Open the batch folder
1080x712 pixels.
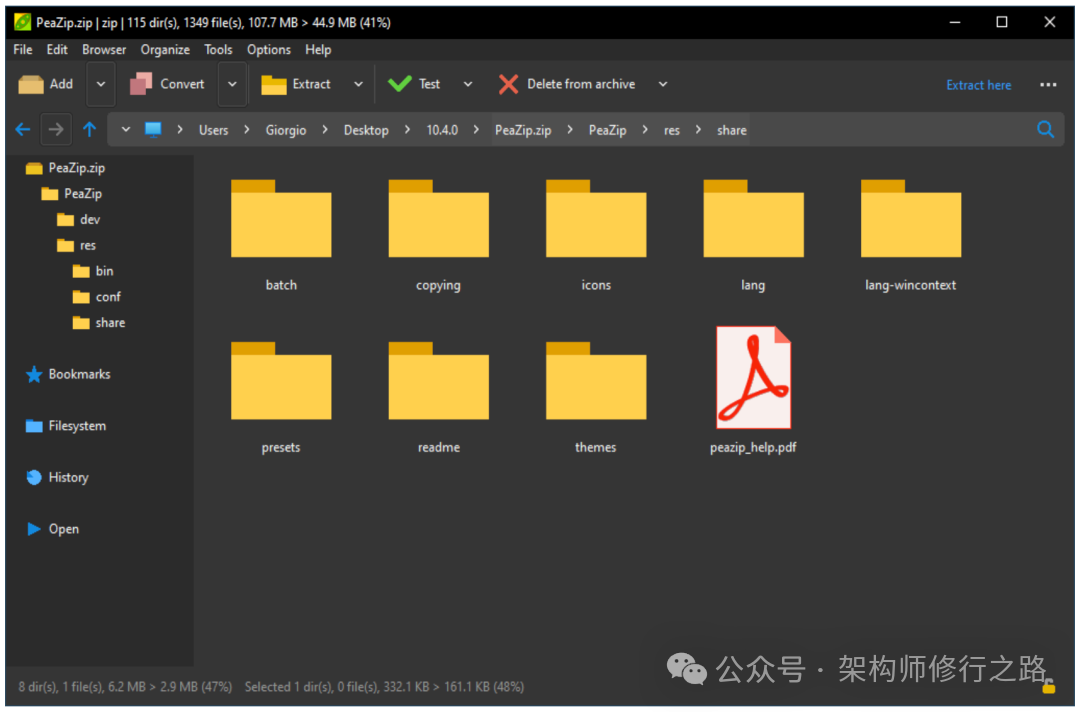pyautogui.click(x=281, y=234)
